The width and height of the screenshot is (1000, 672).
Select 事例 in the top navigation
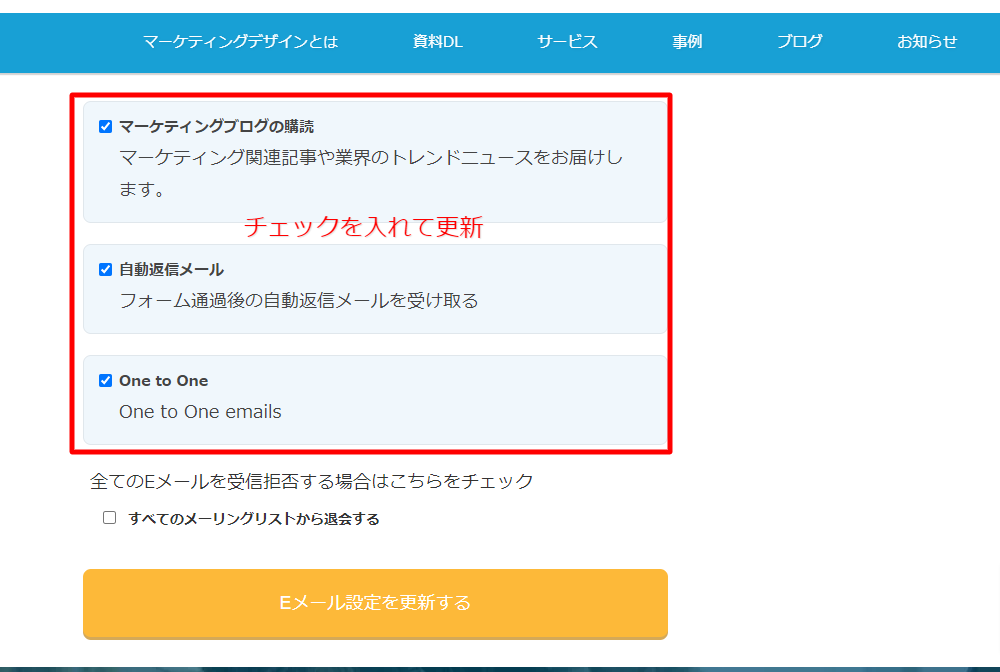(x=687, y=41)
